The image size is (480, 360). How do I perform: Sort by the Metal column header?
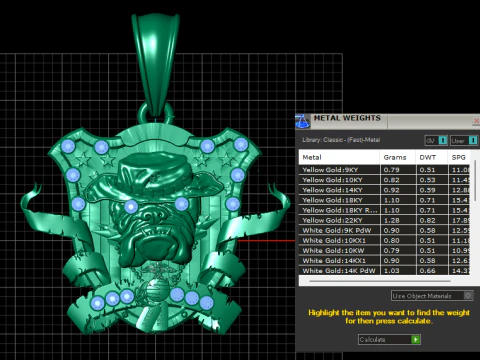[x=339, y=157]
